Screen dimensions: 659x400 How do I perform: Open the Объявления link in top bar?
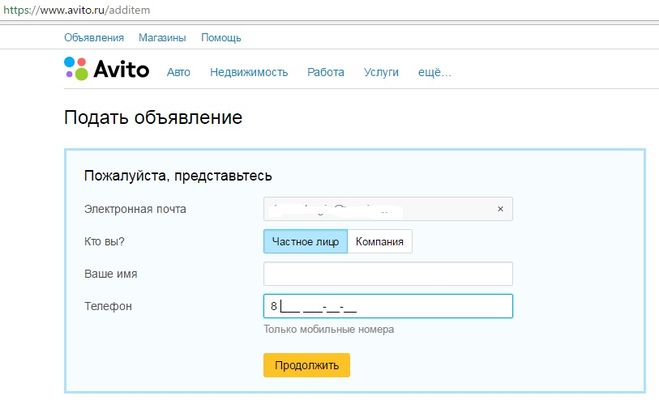[94, 38]
